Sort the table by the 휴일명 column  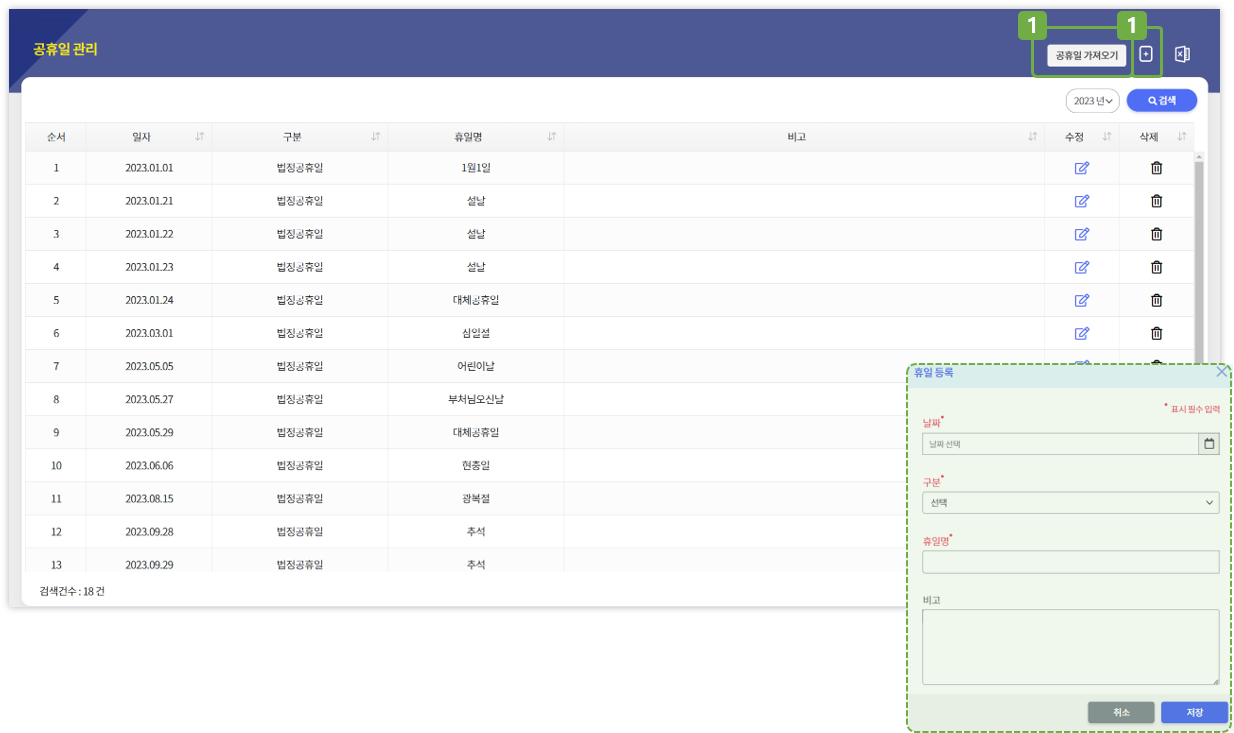pos(552,137)
